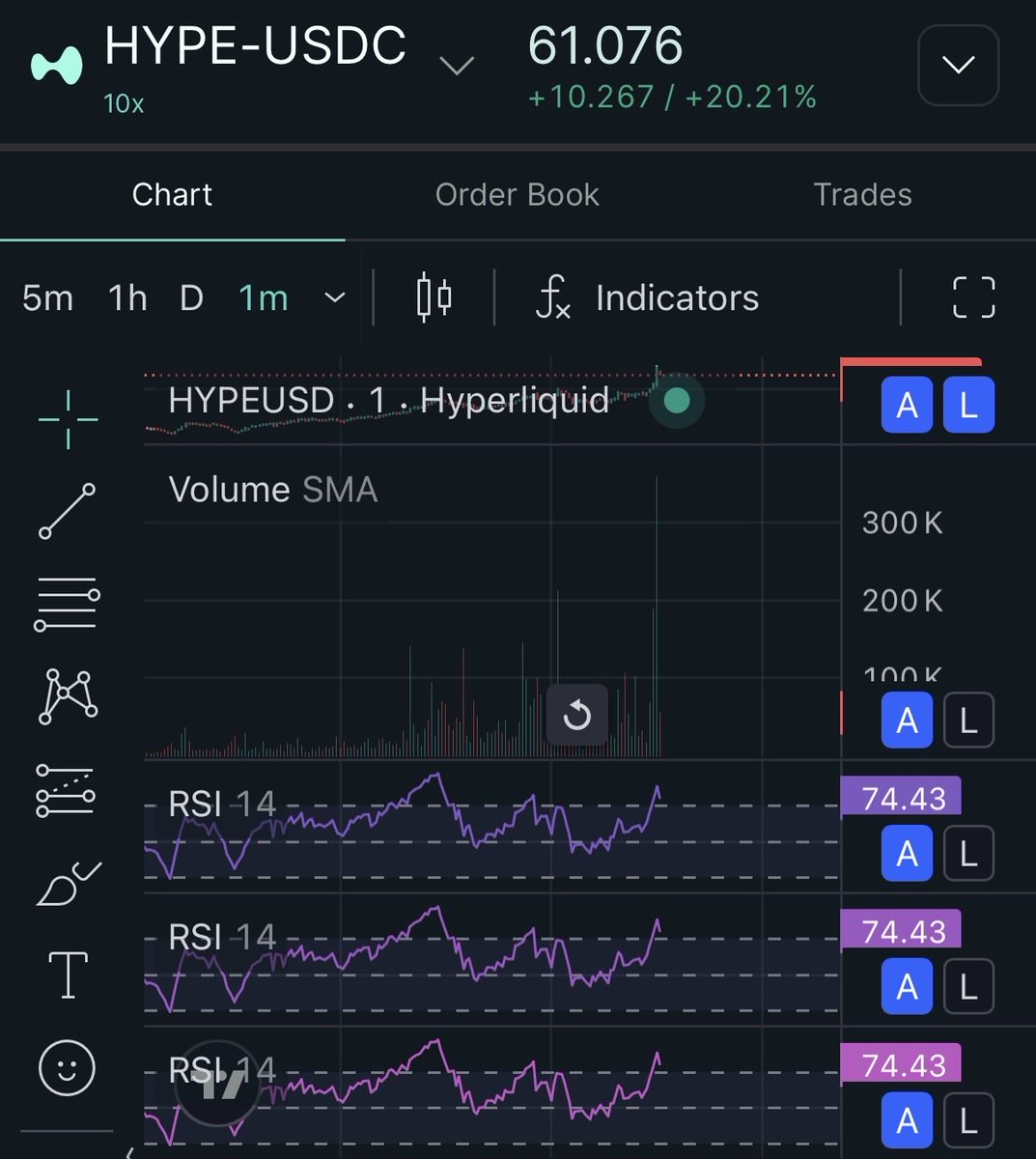Select the projection measuring tool
This screenshot has width=1036, height=1159.
(x=66, y=790)
